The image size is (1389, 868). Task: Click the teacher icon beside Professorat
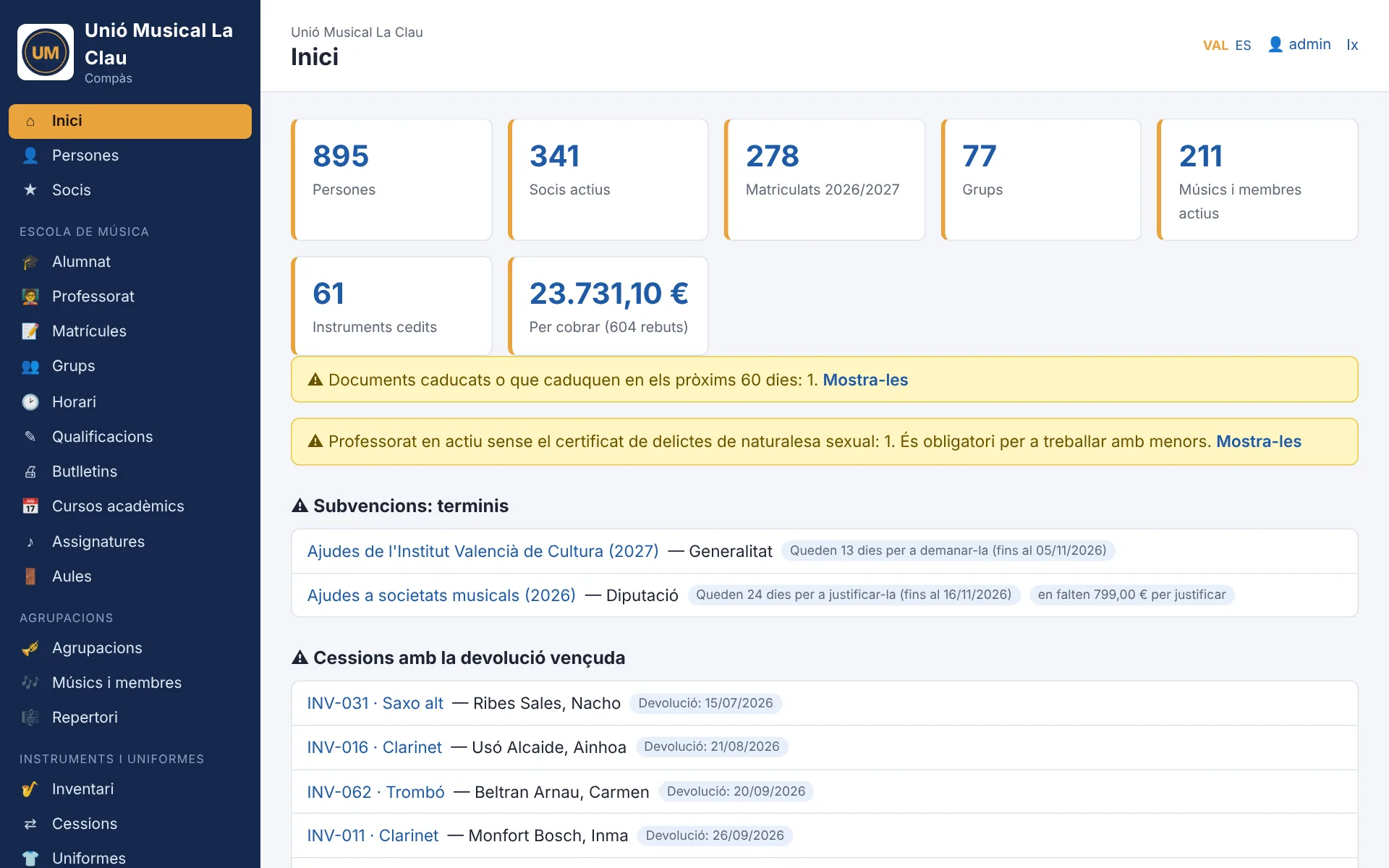coord(30,297)
